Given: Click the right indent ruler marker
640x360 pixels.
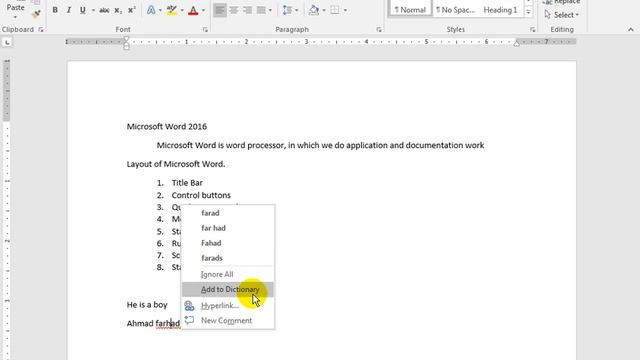Looking at the screenshot, I should 516,43.
